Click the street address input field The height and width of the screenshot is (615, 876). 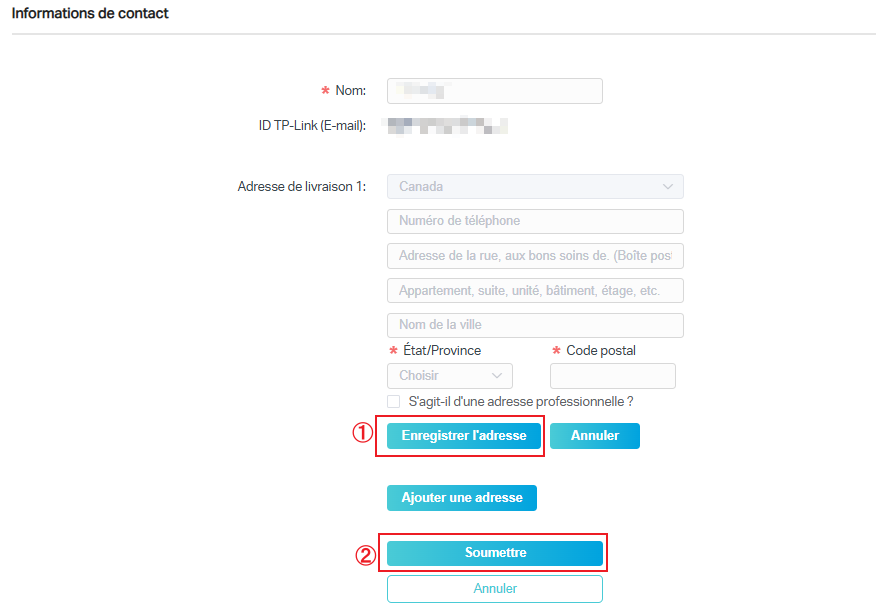534,256
